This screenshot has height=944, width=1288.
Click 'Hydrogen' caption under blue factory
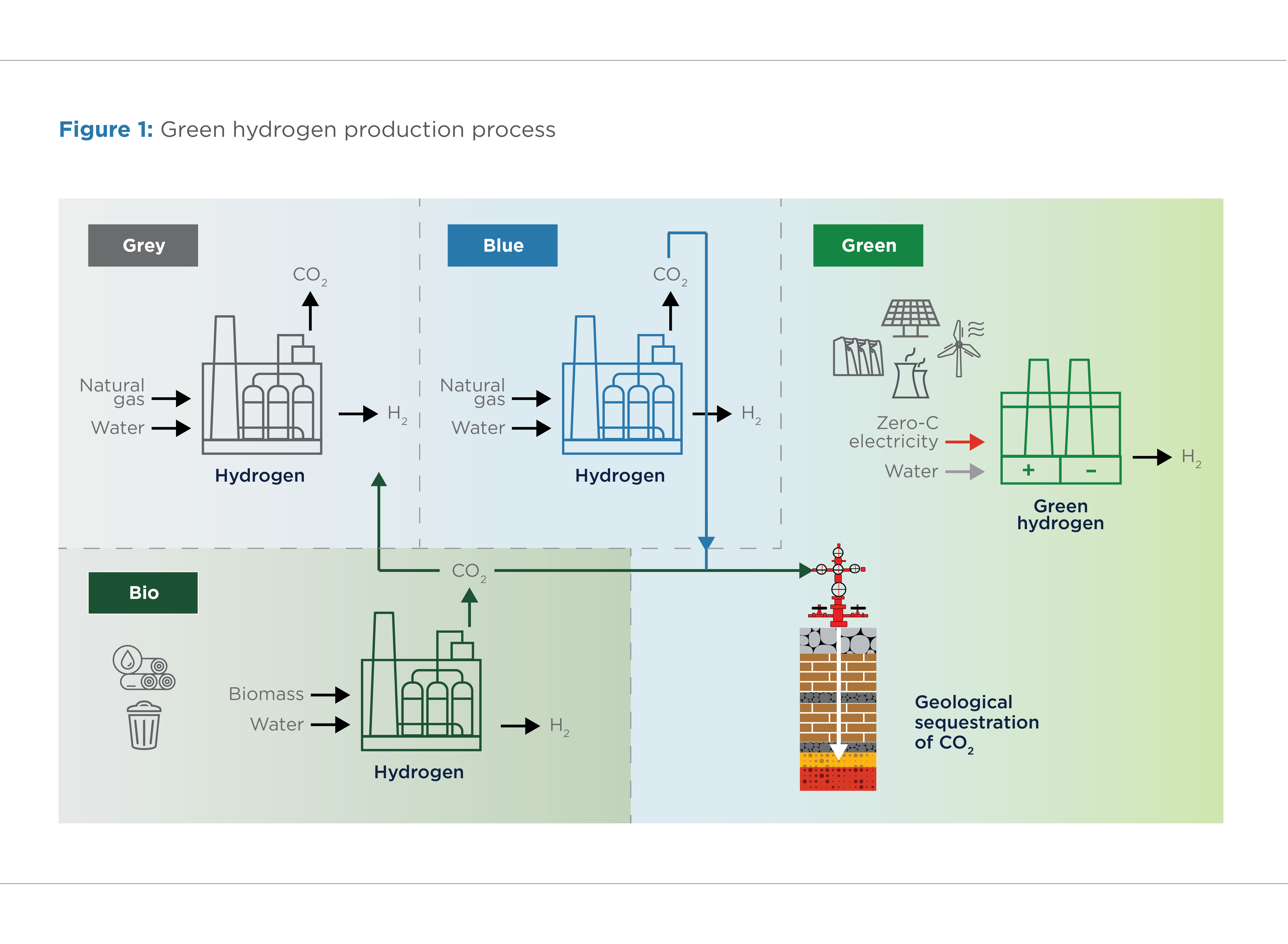tap(620, 476)
